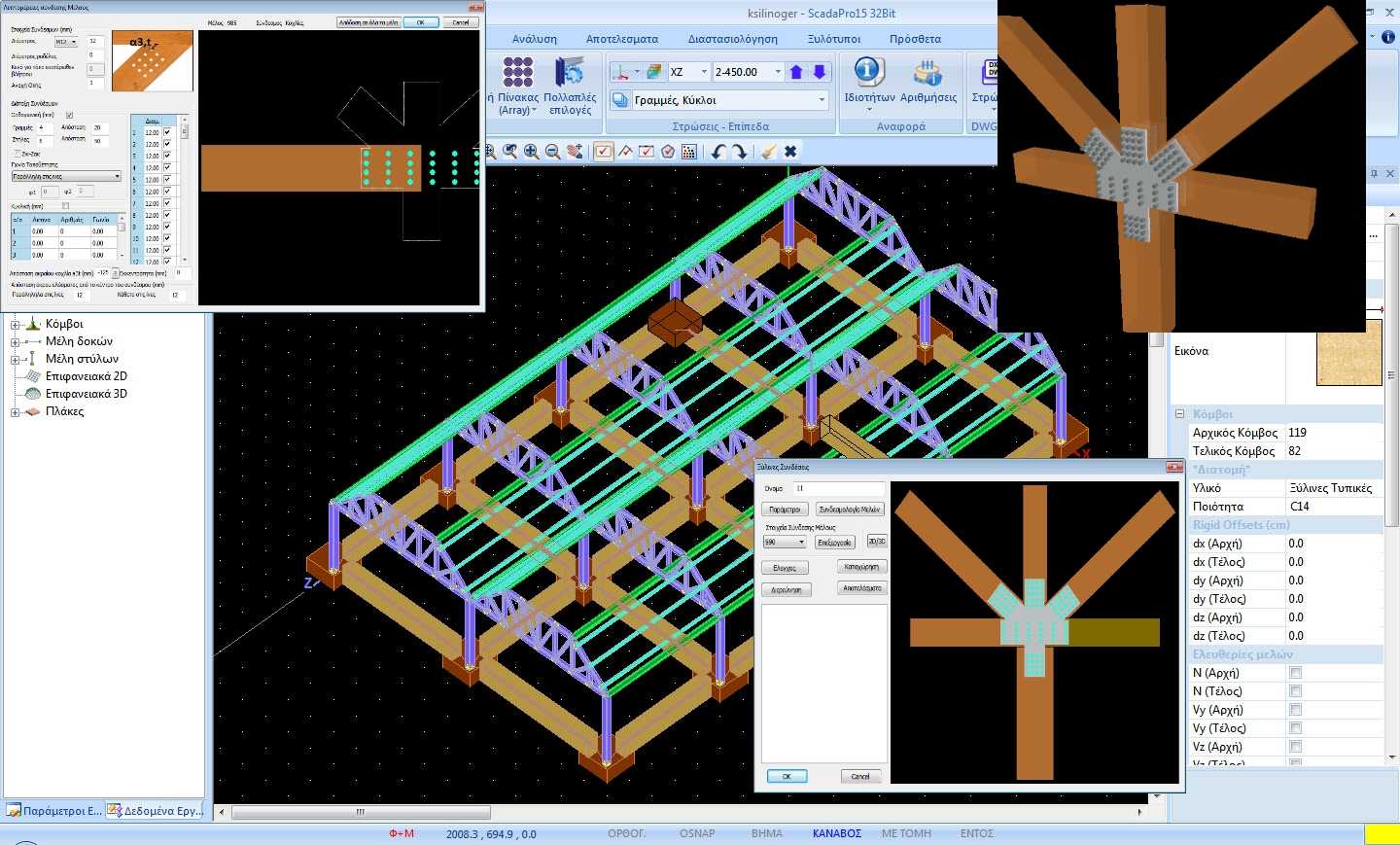Switch to the Αποτελεσματα ribbon tab
This screenshot has width=1400, height=845.
[x=621, y=39]
